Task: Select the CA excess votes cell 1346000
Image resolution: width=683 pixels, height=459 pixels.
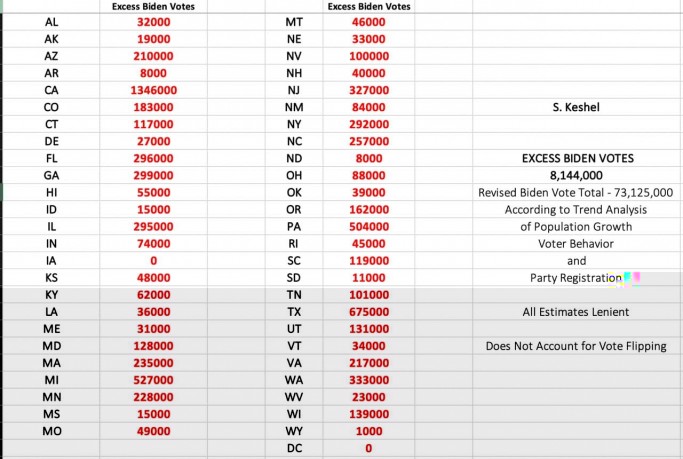Action: pyautogui.click(x=154, y=90)
